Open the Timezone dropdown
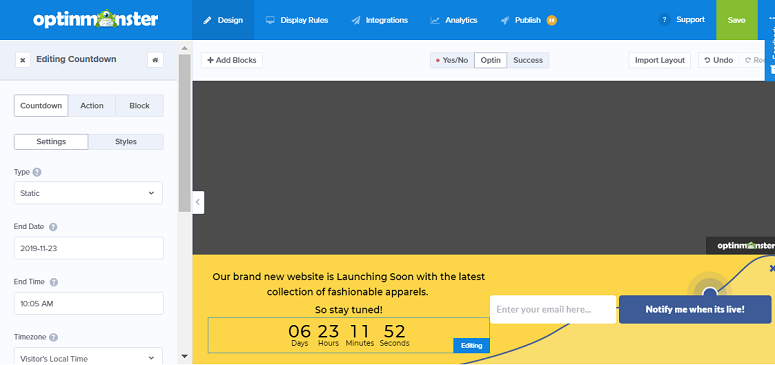775x365 pixels. pyautogui.click(x=88, y=356)
